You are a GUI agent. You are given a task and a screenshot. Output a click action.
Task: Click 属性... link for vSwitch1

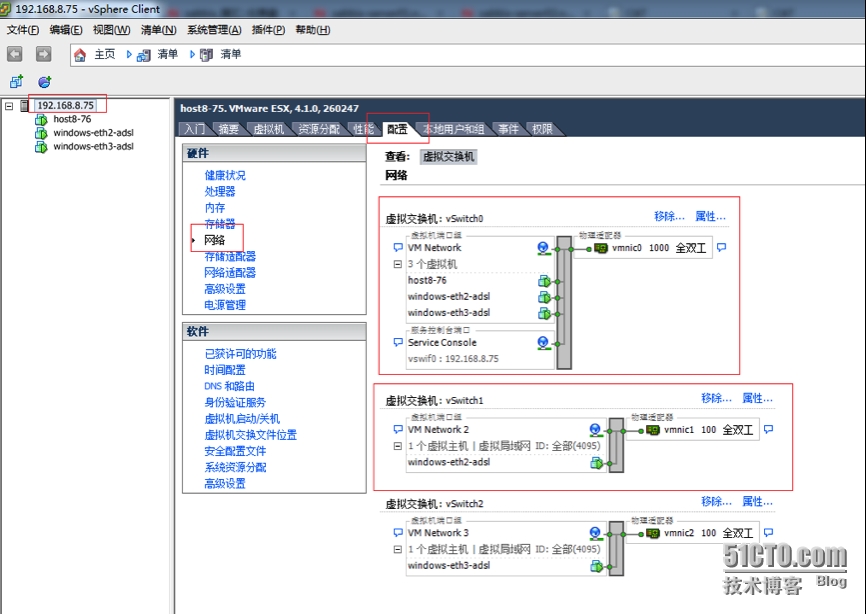click(757, 398)
